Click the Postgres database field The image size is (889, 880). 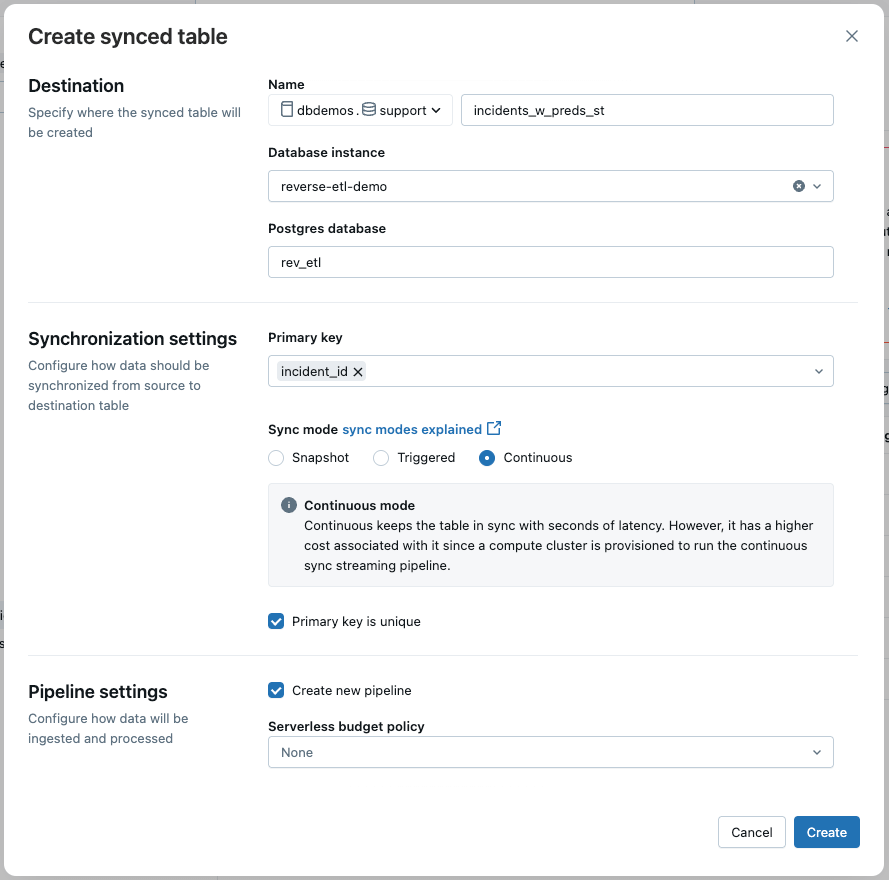(x=550, y=262)
